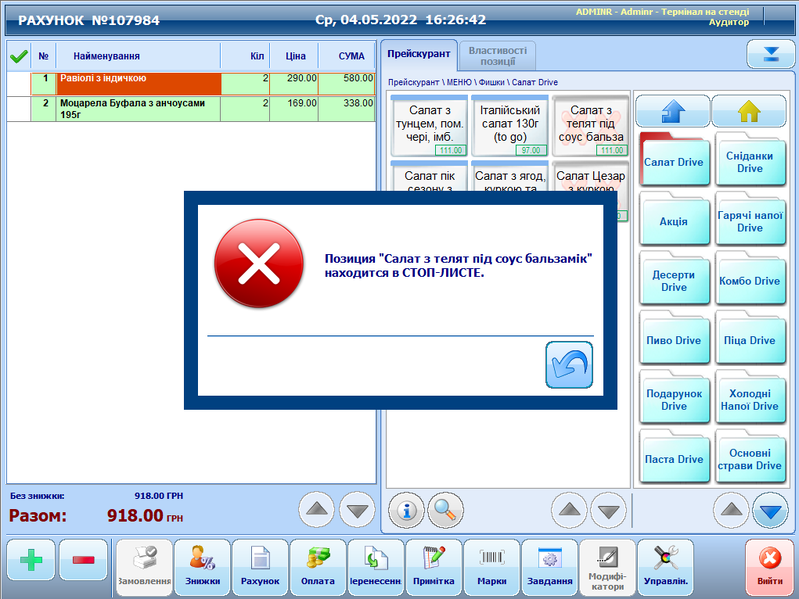Click the info icon below price list
Viewport: 799px width, 599px height.
tap(406, 510)
